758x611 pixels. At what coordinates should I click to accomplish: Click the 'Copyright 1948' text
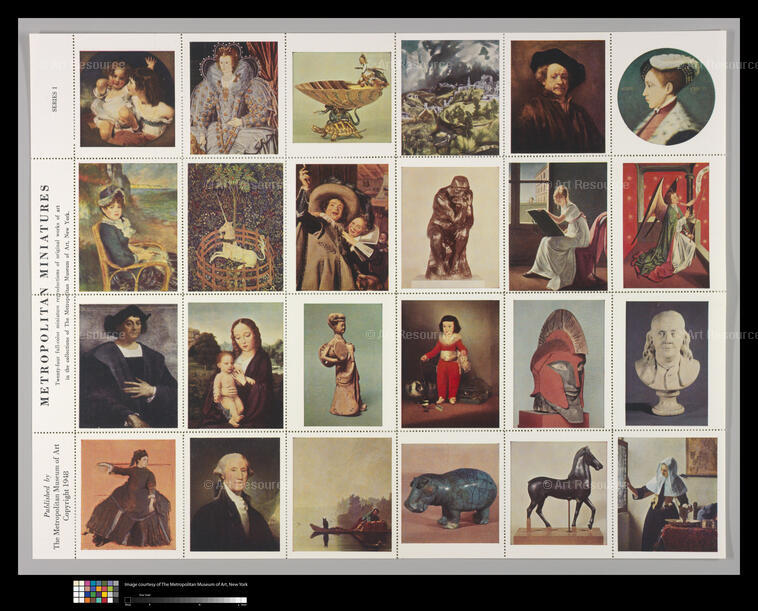tap(67, 495)
